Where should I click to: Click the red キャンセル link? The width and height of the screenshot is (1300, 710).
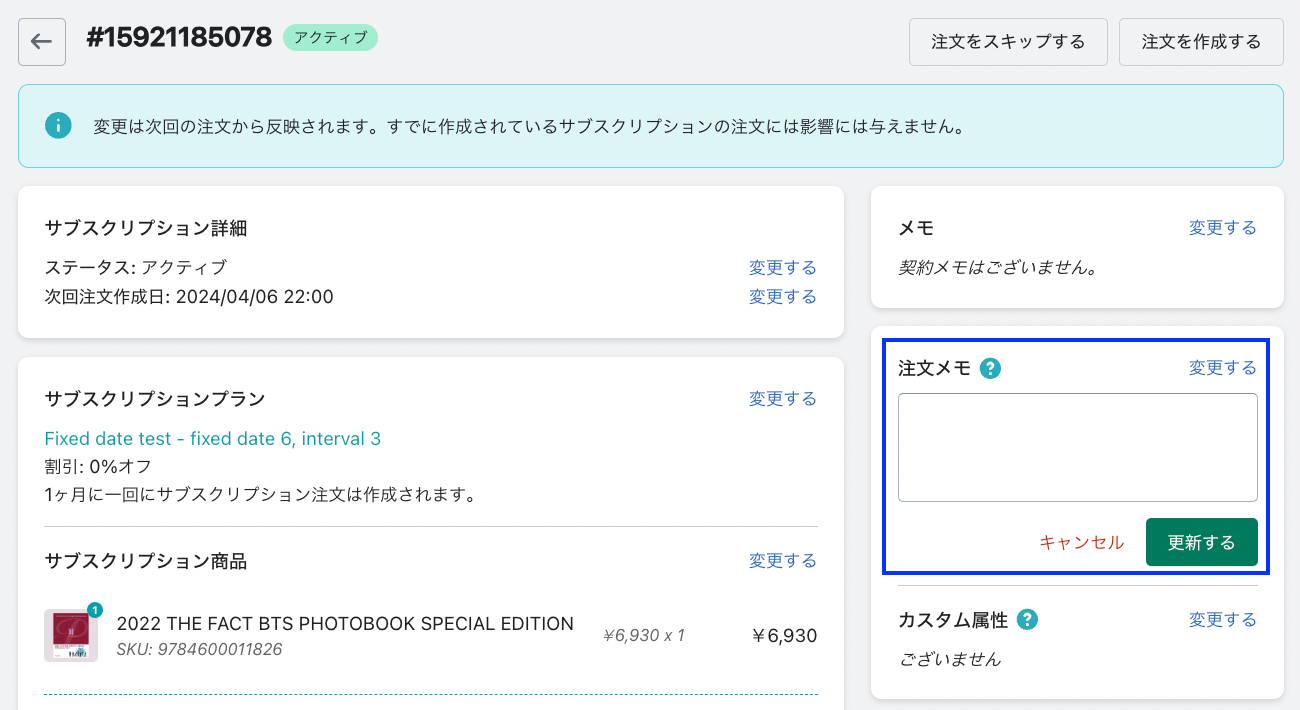1081,543
